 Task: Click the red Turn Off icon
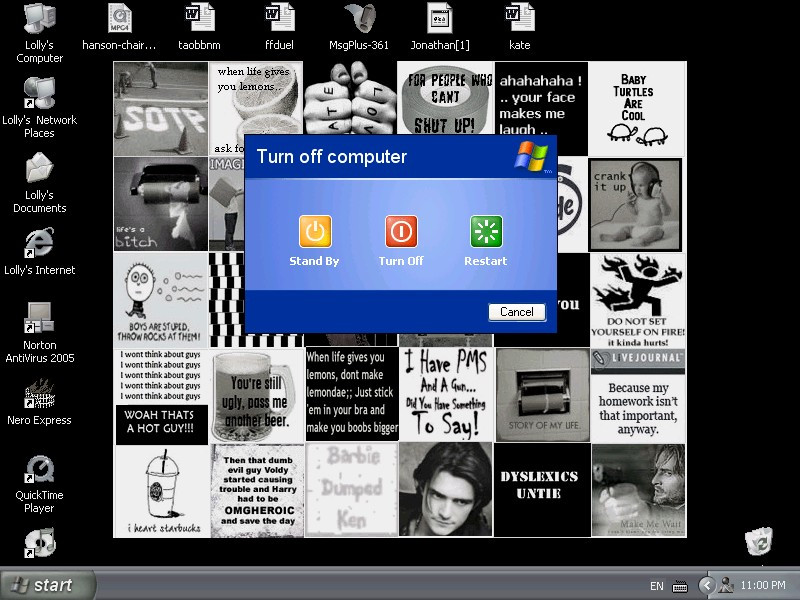pos(401,231)
